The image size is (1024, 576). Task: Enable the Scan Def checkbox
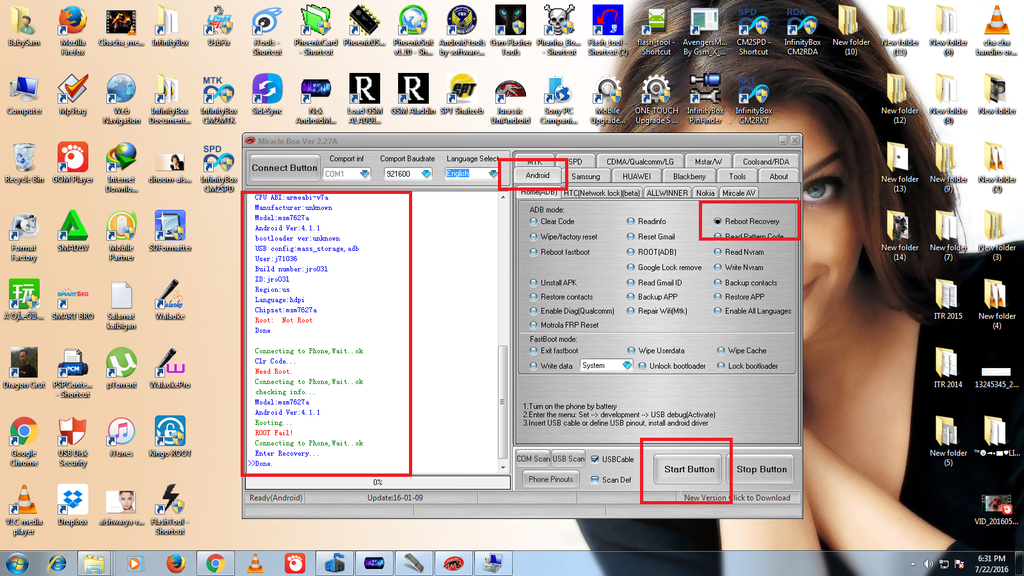click(595, 480)
